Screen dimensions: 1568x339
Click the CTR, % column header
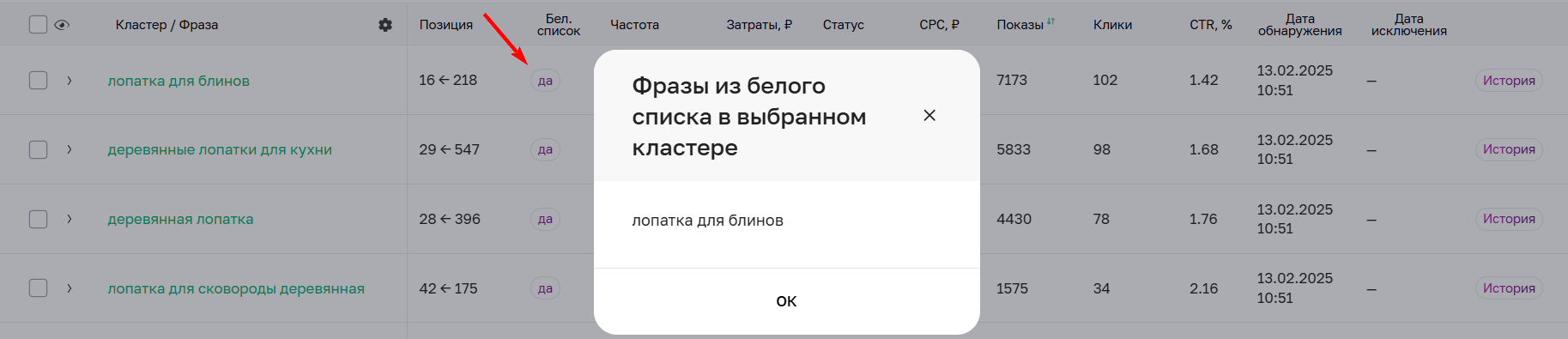point(1211,25)
